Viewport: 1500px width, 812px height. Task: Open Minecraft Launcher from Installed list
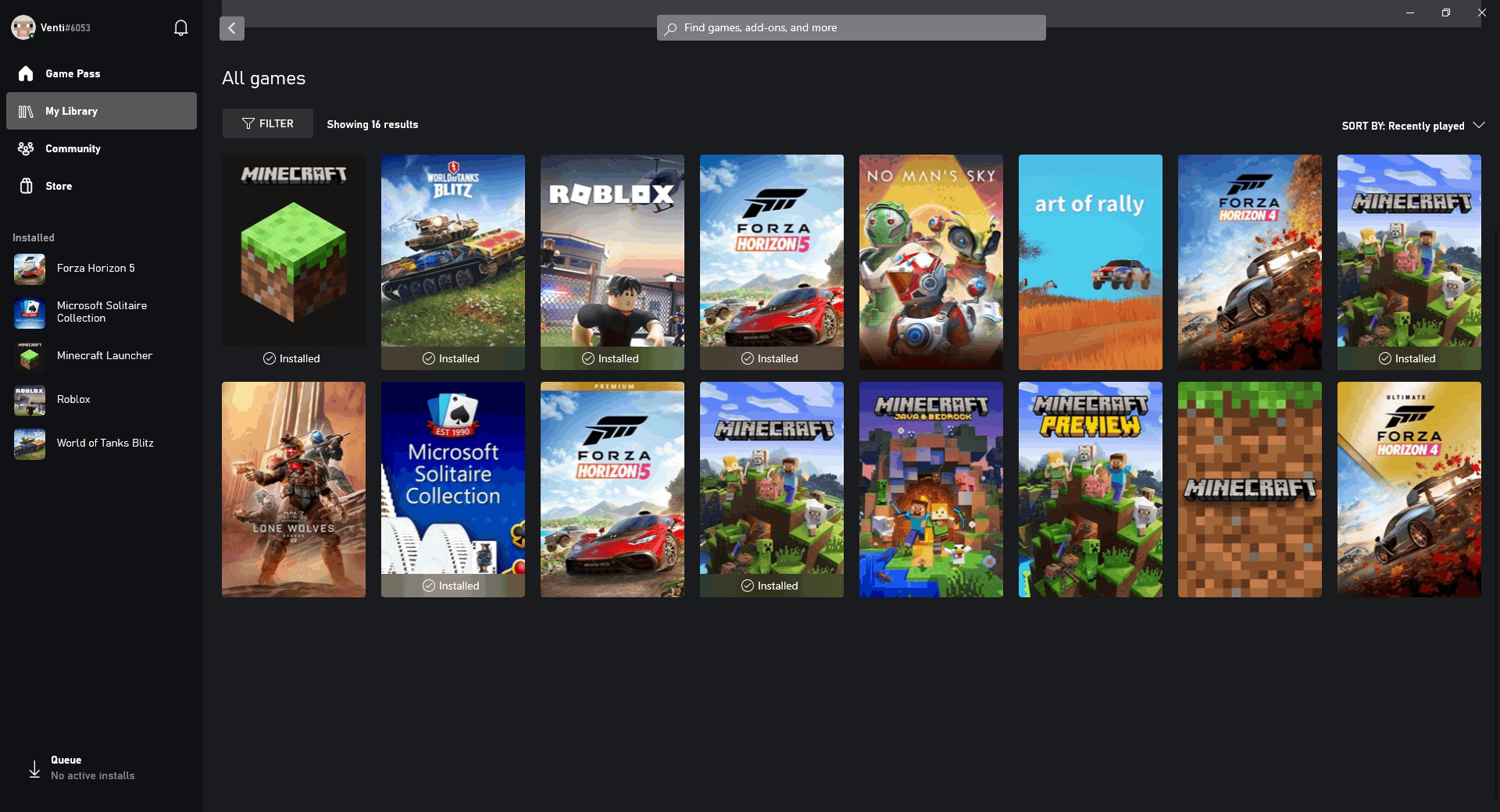(x=102, y=357)
